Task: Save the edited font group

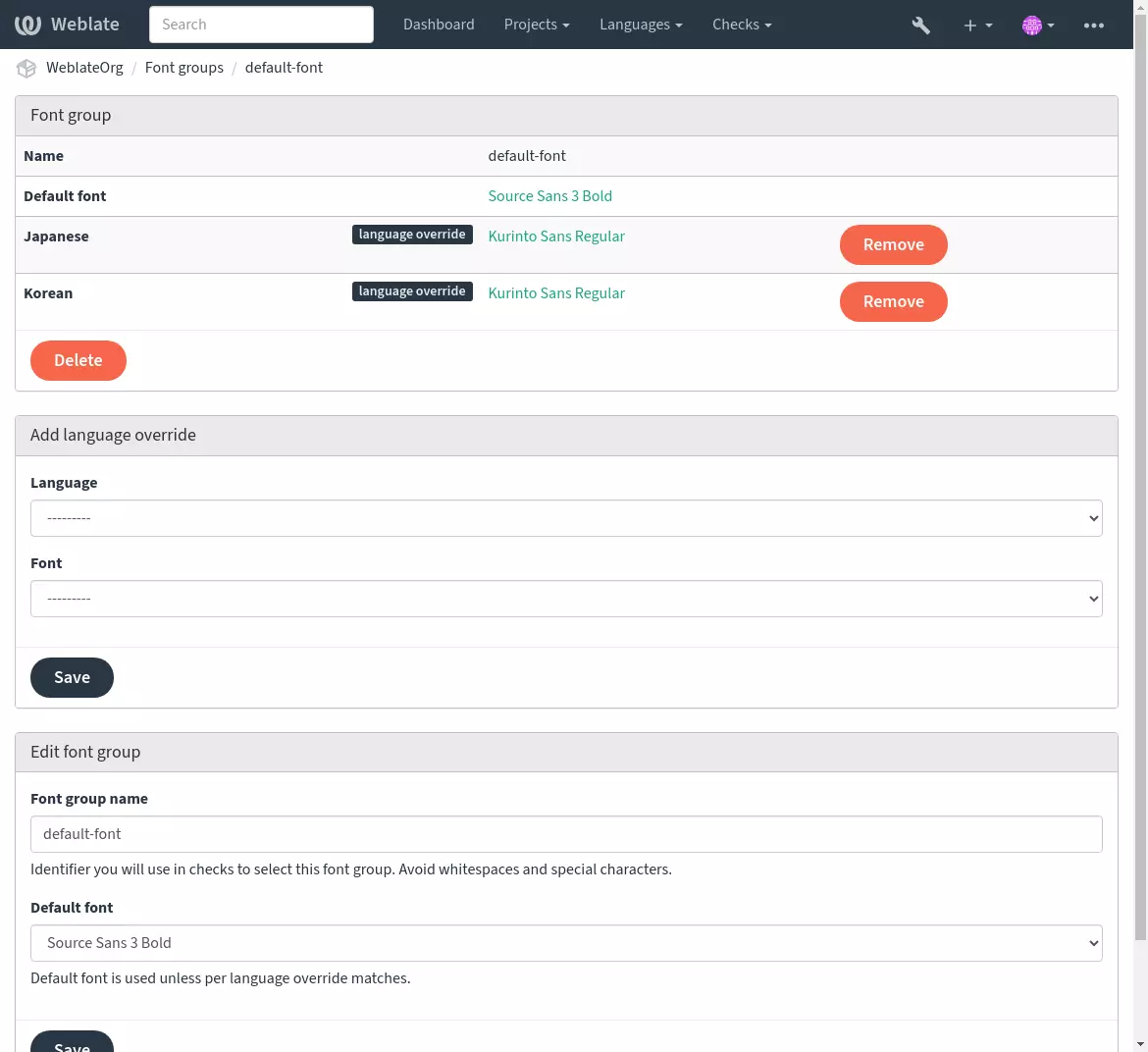Action: click(x=72, y=1042)
